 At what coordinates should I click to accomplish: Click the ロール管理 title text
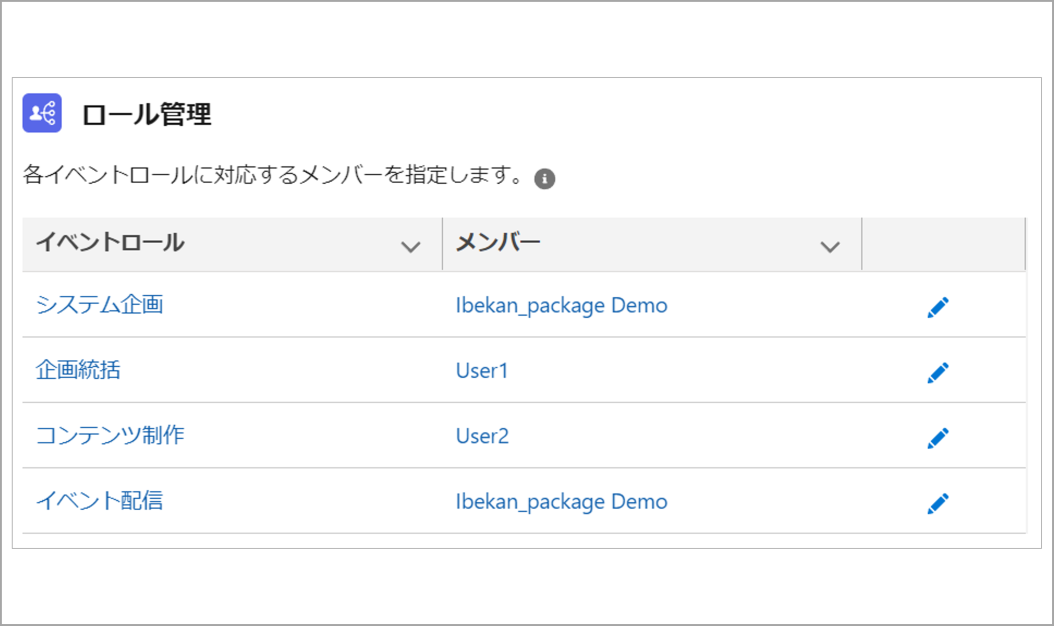tap(146, 114)
